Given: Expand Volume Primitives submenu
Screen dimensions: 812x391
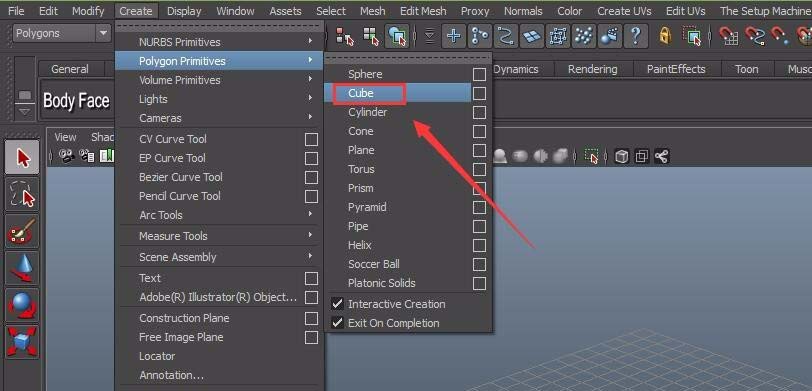Looking at the screenshot, I should 220,80.
